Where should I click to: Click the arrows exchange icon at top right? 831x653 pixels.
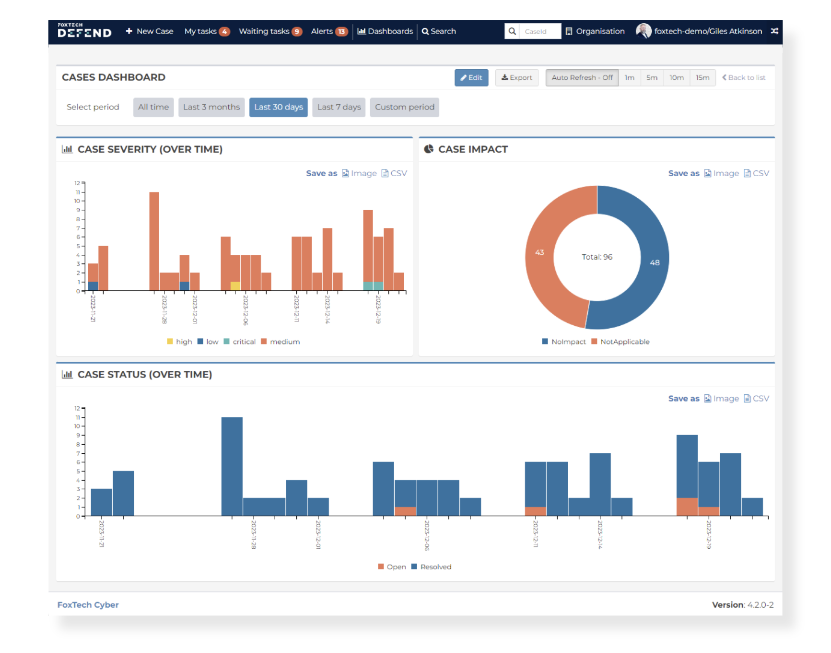[772, 30]
